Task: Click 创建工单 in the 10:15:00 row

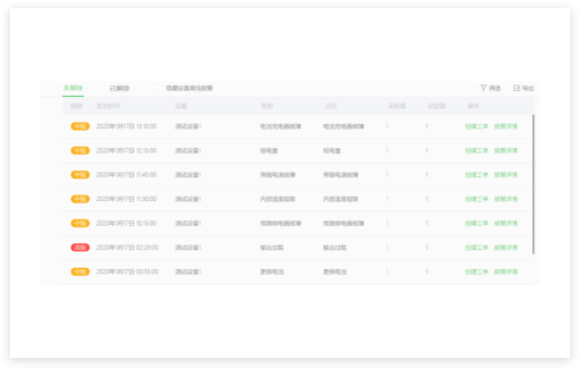Action: click(476, 223)
